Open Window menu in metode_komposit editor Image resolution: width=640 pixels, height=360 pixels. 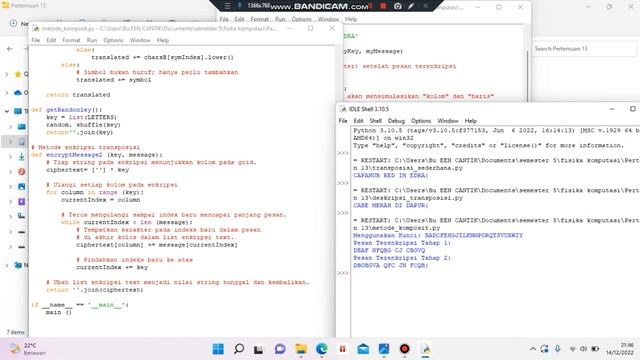(140, 40)
